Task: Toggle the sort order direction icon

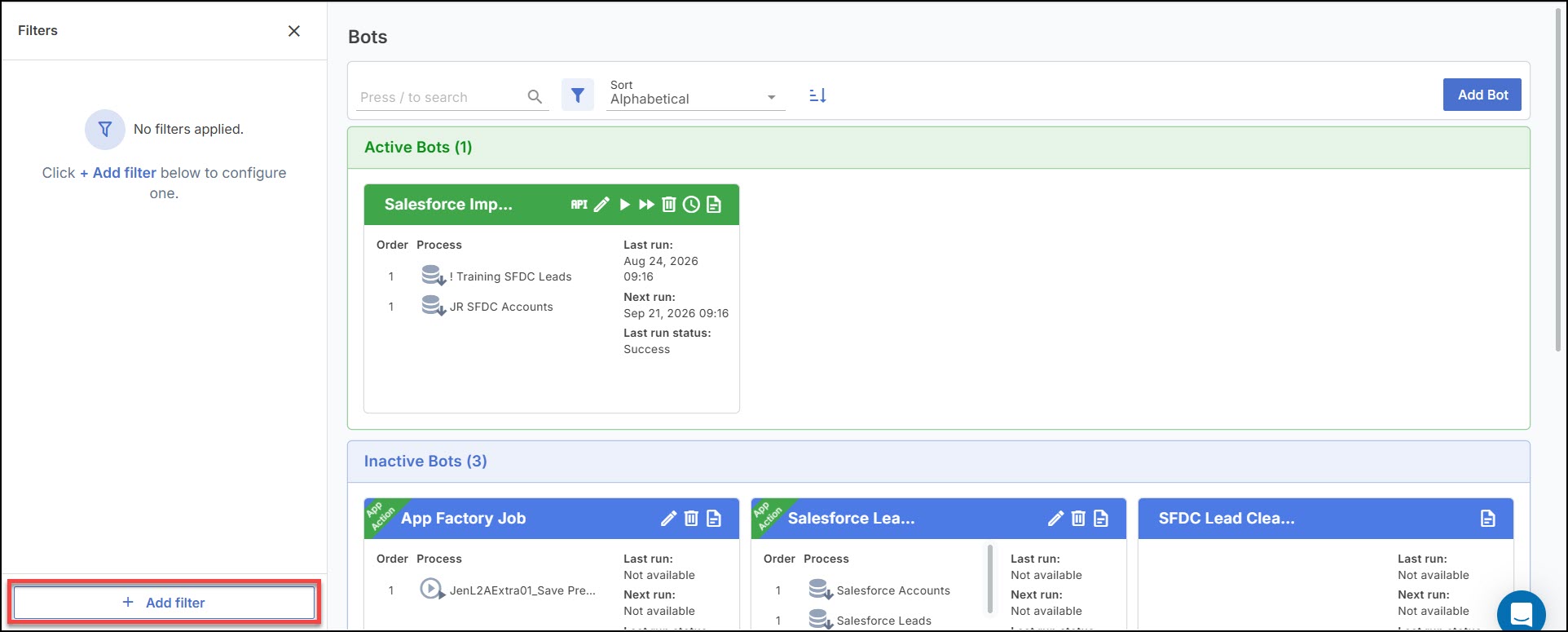Action: point(817,95)
